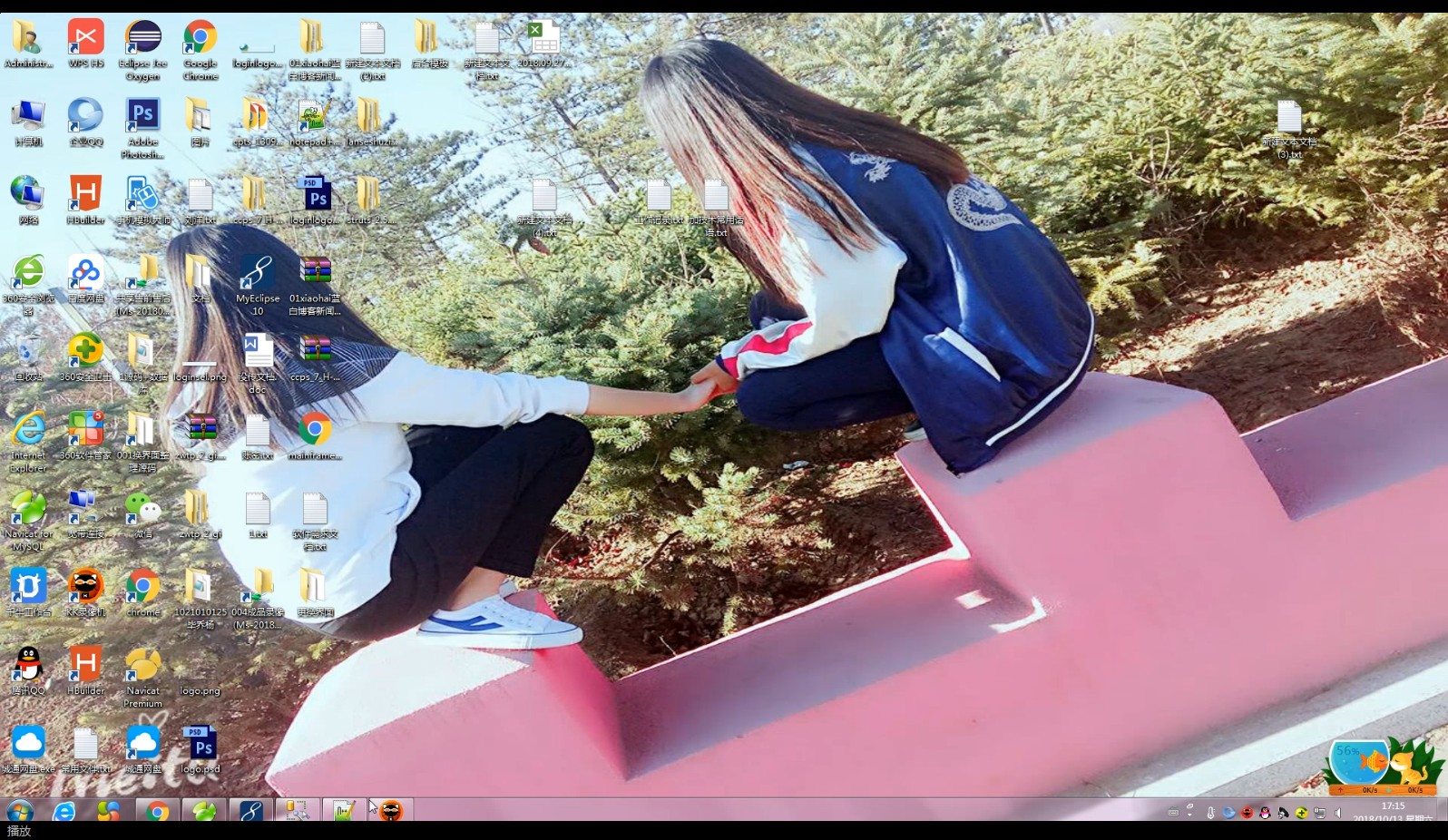The width and height of the screenshot is (1448, 840).
Task: Select the Navicat Premium desktop shortcut
Action: point(143,678)
